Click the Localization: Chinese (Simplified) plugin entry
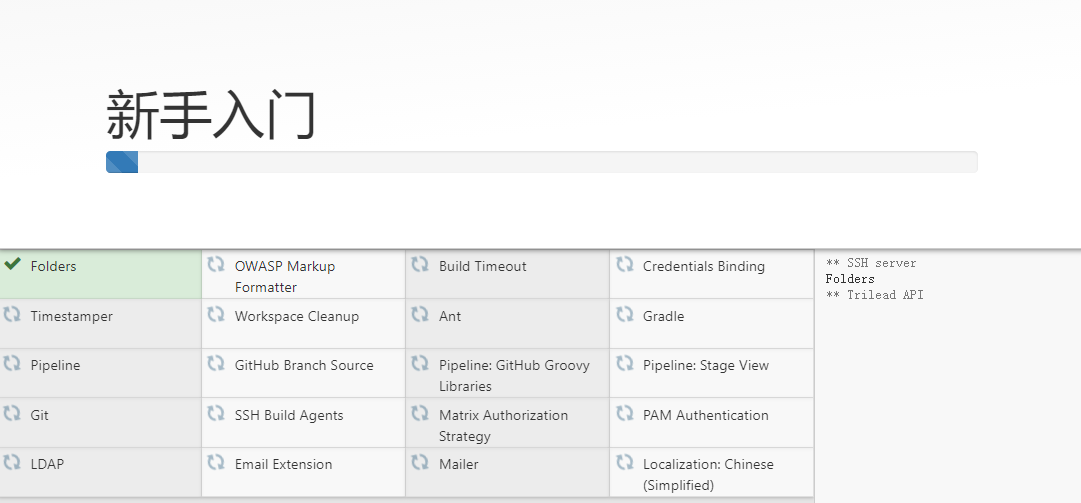This screenshot has height=503, width=1081. pos(708,474)
